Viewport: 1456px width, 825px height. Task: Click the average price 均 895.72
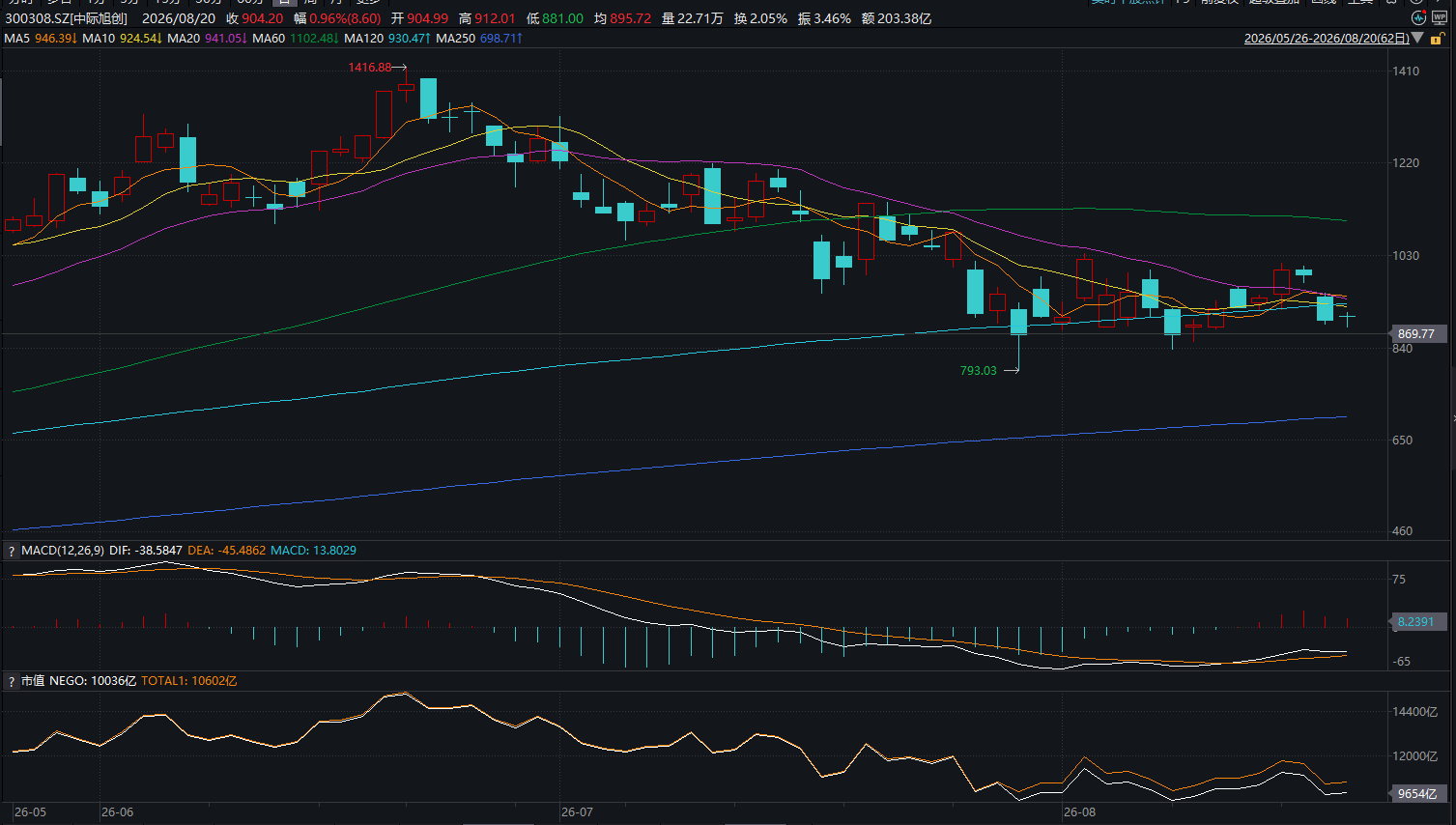(622, 18)
